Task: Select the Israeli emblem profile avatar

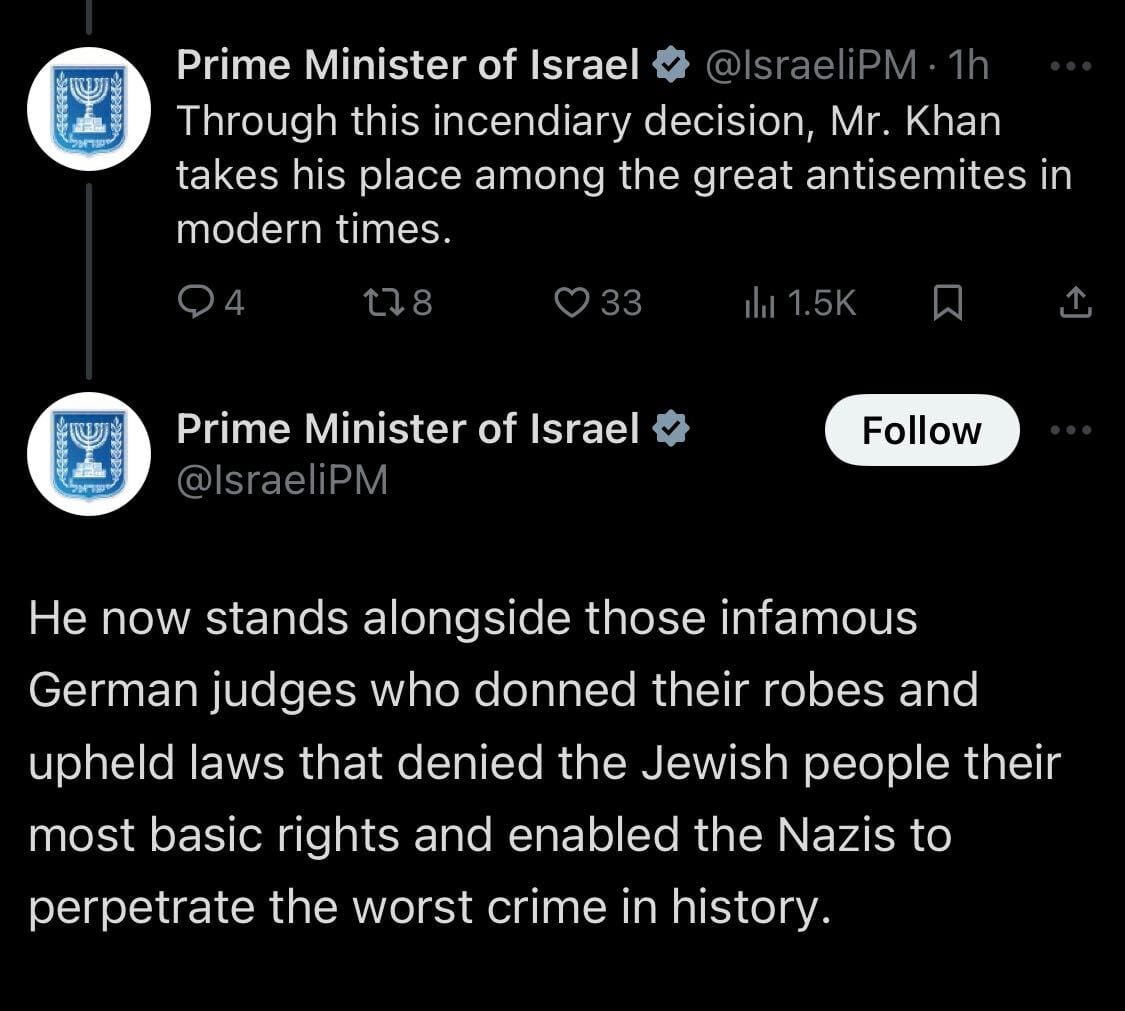Action: [89, 107]
